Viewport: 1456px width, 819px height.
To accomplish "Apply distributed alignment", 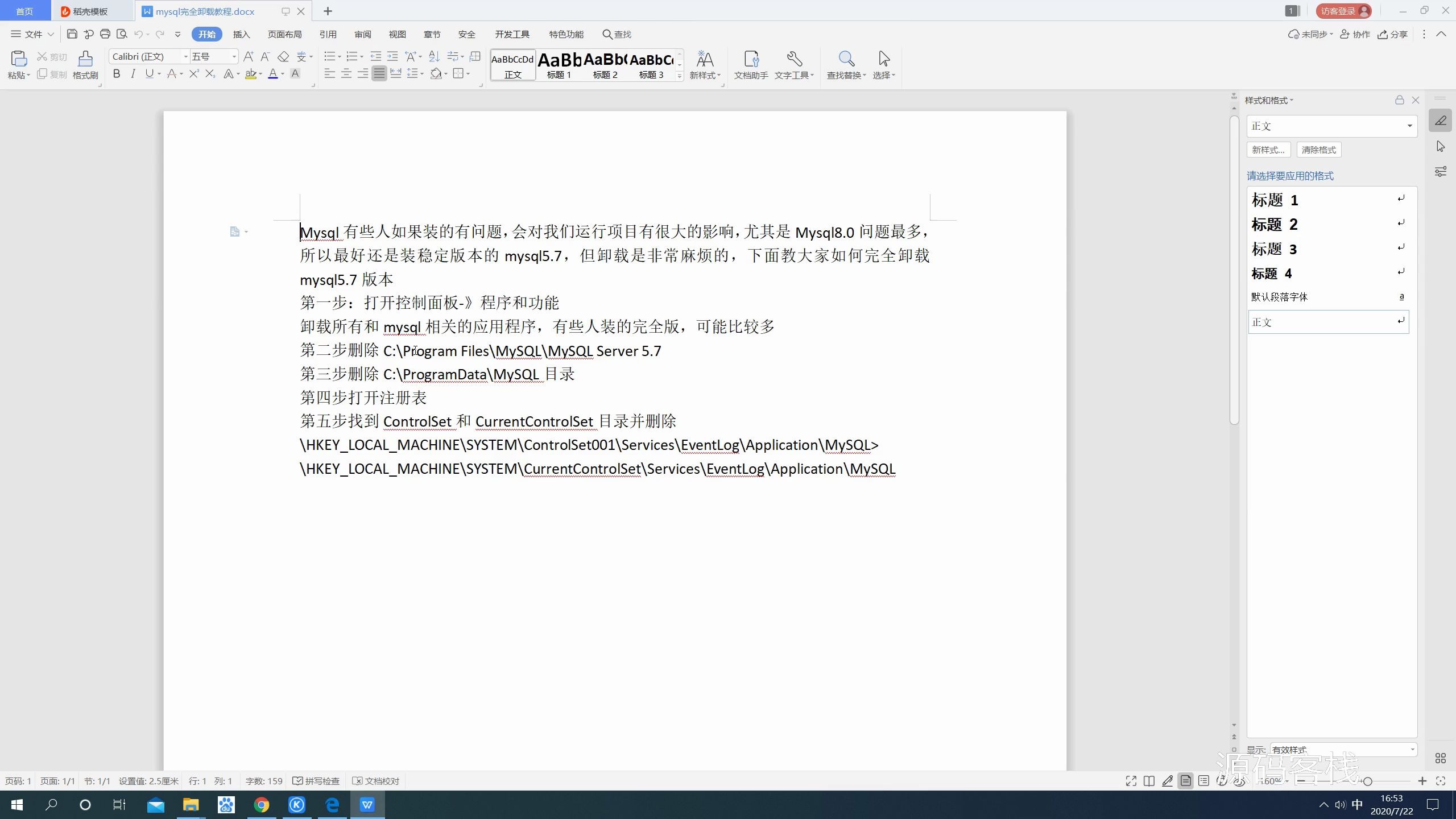I will (395, 73).
